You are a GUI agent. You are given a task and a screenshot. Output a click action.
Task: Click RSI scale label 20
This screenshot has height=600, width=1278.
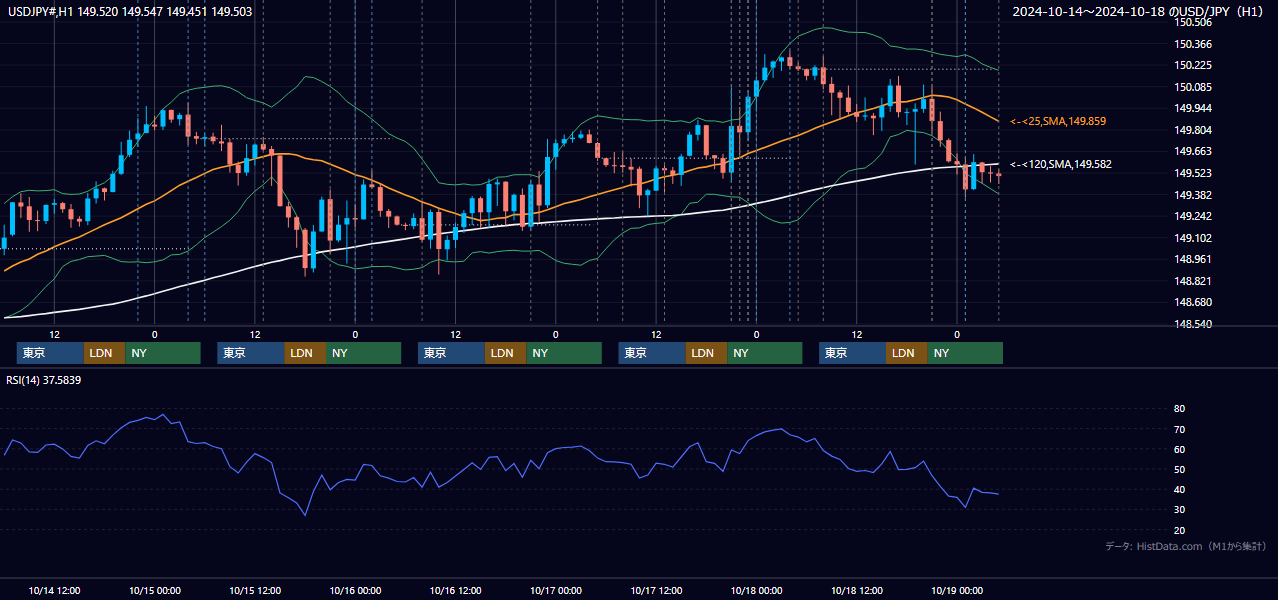(x=1180, y=530)
